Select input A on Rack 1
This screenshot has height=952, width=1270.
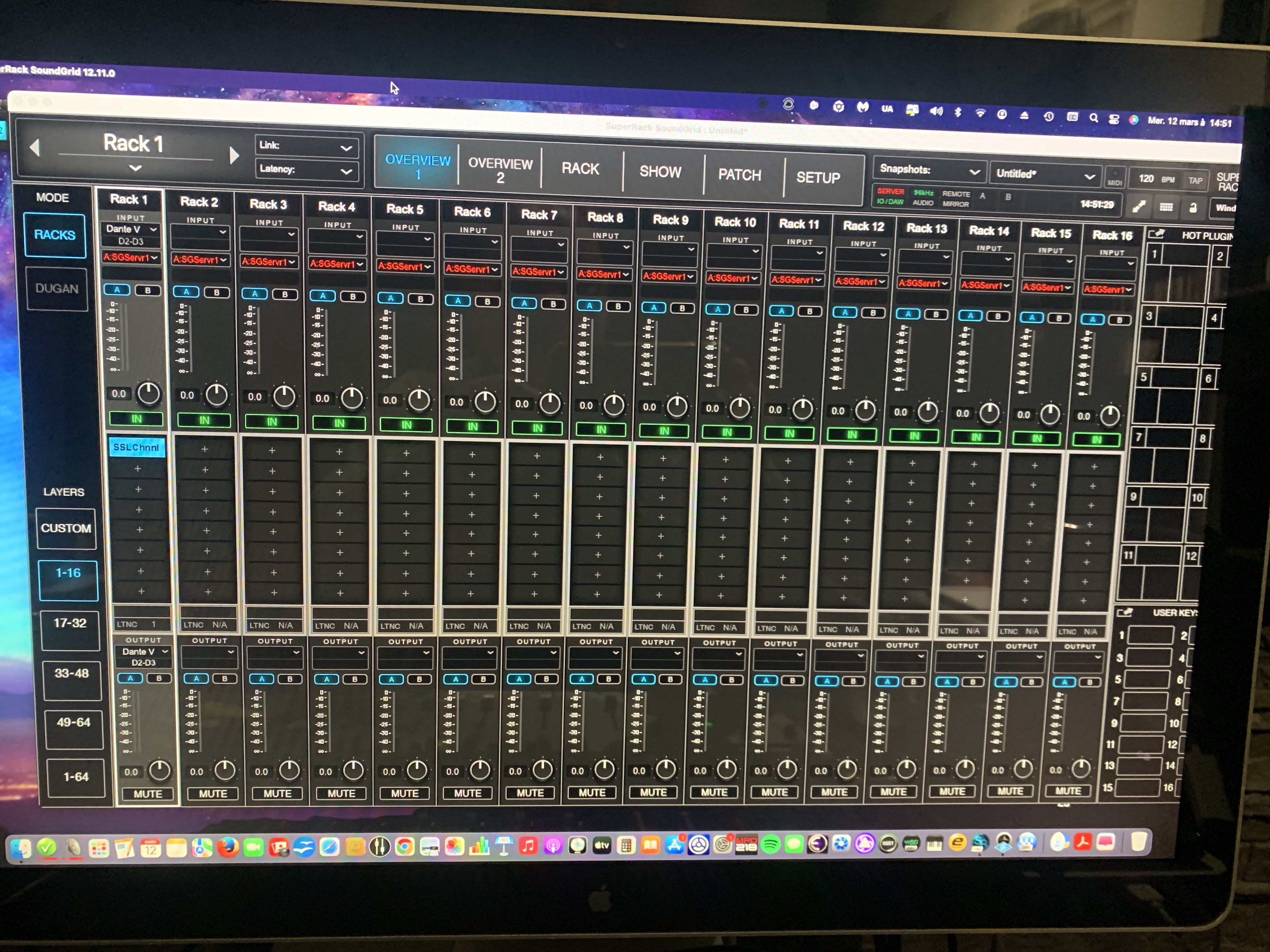point(117,290)
